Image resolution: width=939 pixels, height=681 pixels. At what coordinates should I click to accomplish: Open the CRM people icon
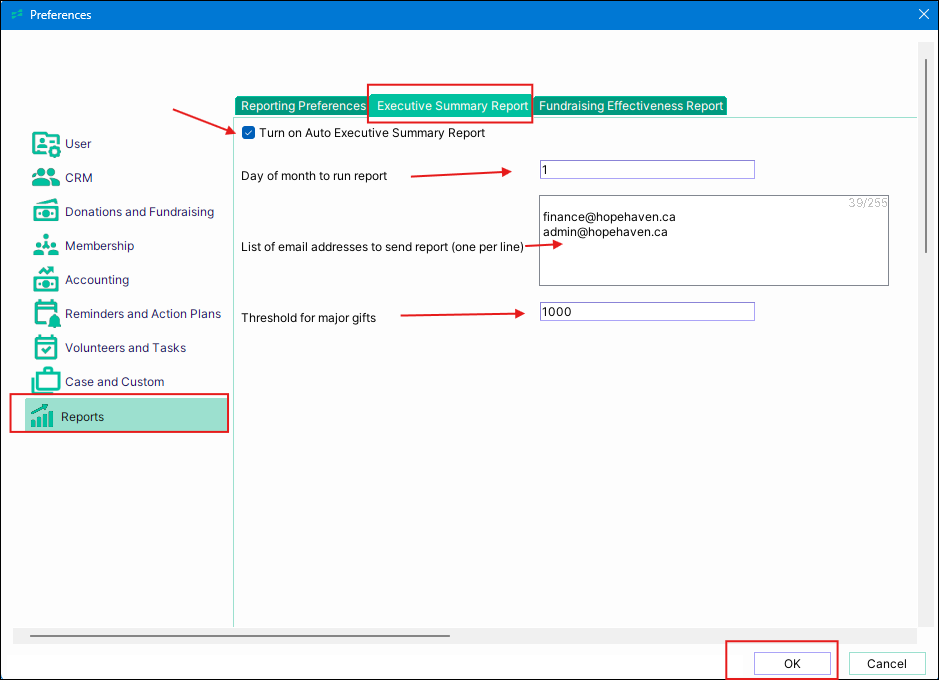(x=46, y=178)
